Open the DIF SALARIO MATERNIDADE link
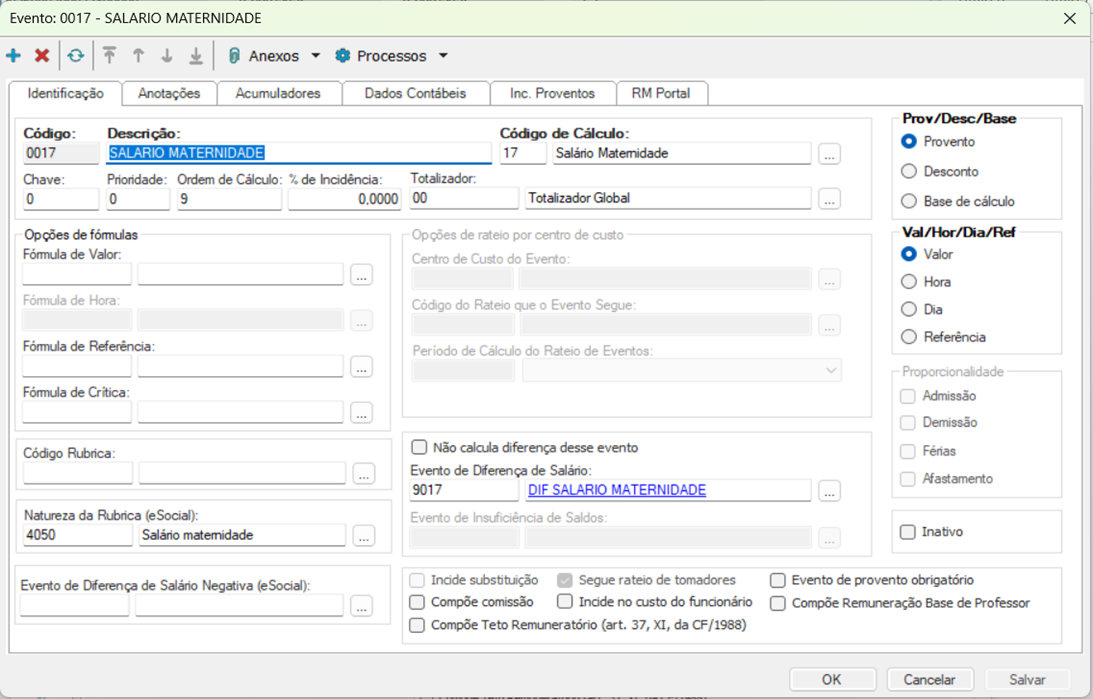1093x699 pixels. 617,490
